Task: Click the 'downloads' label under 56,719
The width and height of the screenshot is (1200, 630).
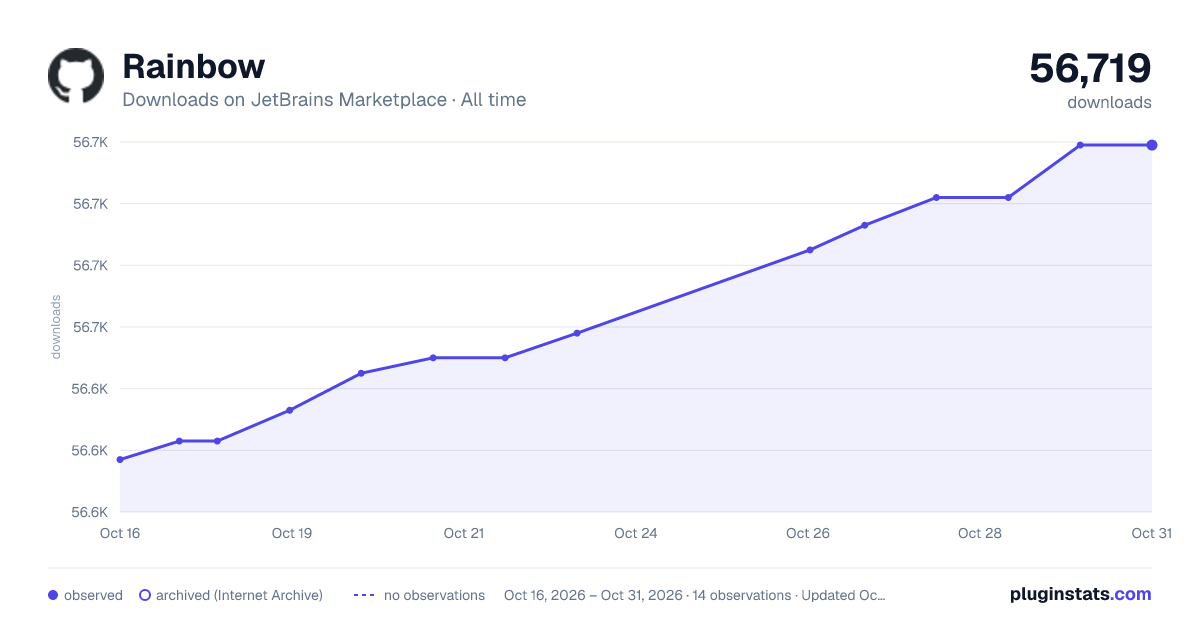Action: coord(1109,102)
